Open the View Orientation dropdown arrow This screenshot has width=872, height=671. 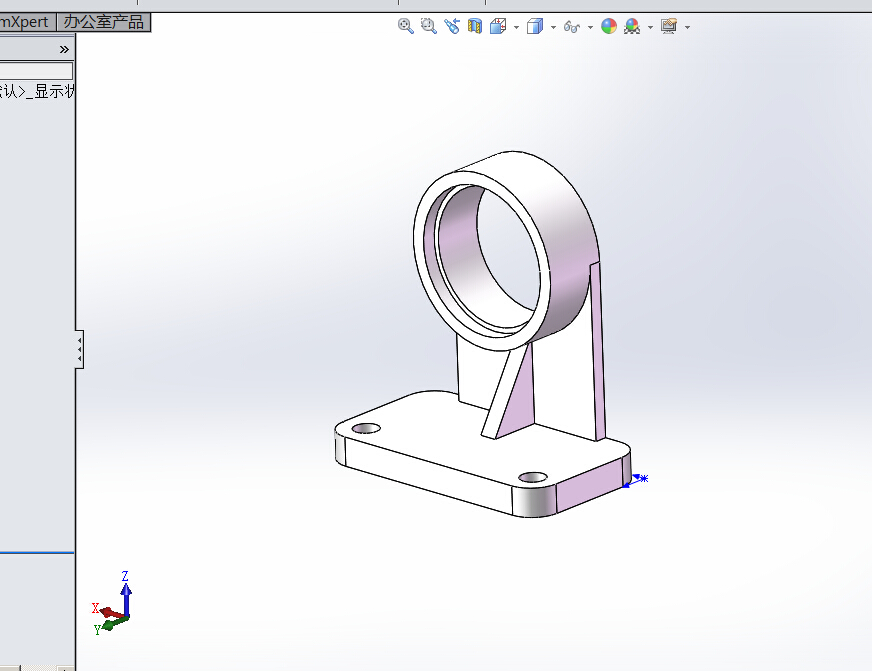pyautogui.click(x=516, y=27)
